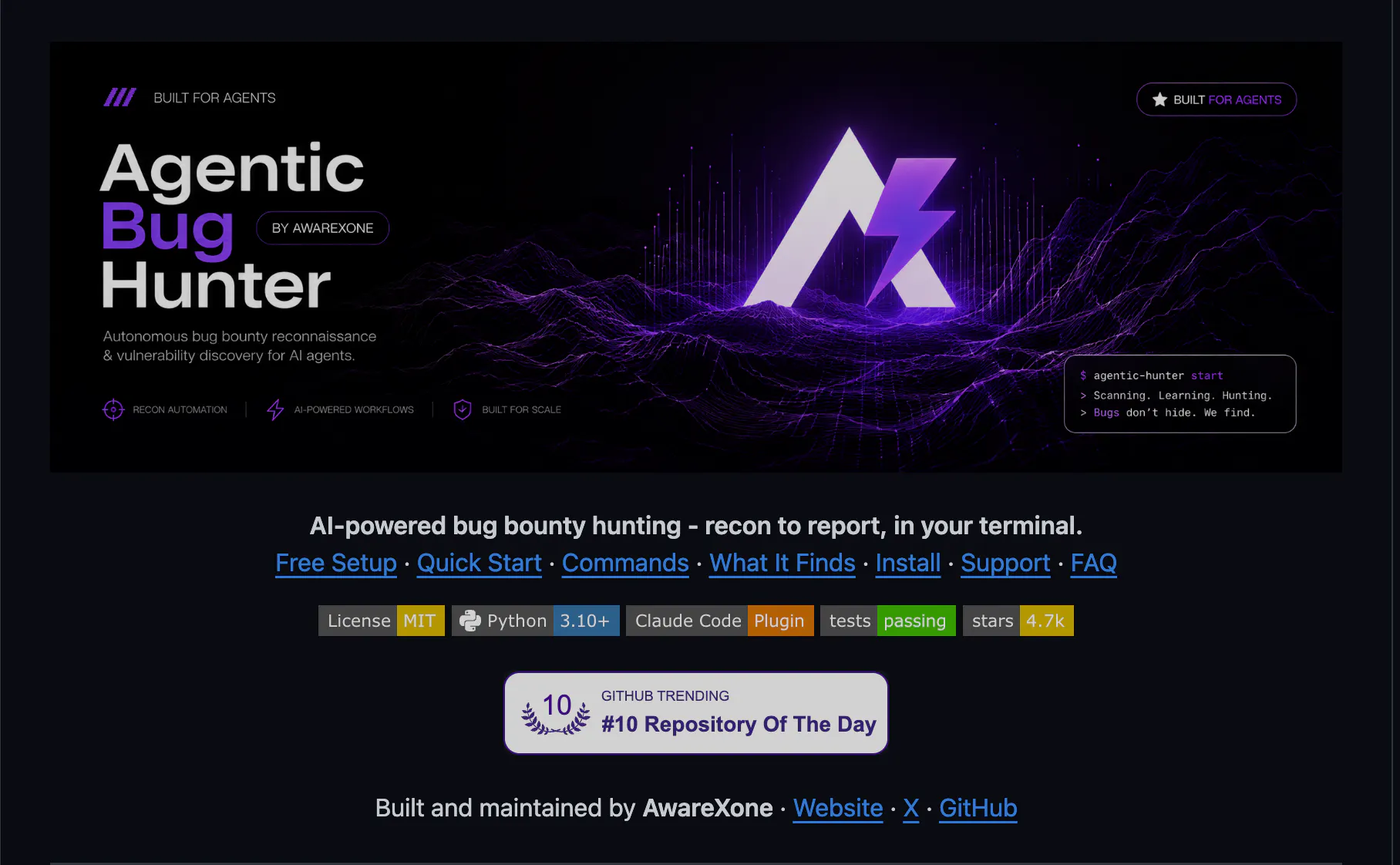This screenshot has width=1400, height=865.
Task: Visit the Support section link
Action: (x=1005, y=563)
